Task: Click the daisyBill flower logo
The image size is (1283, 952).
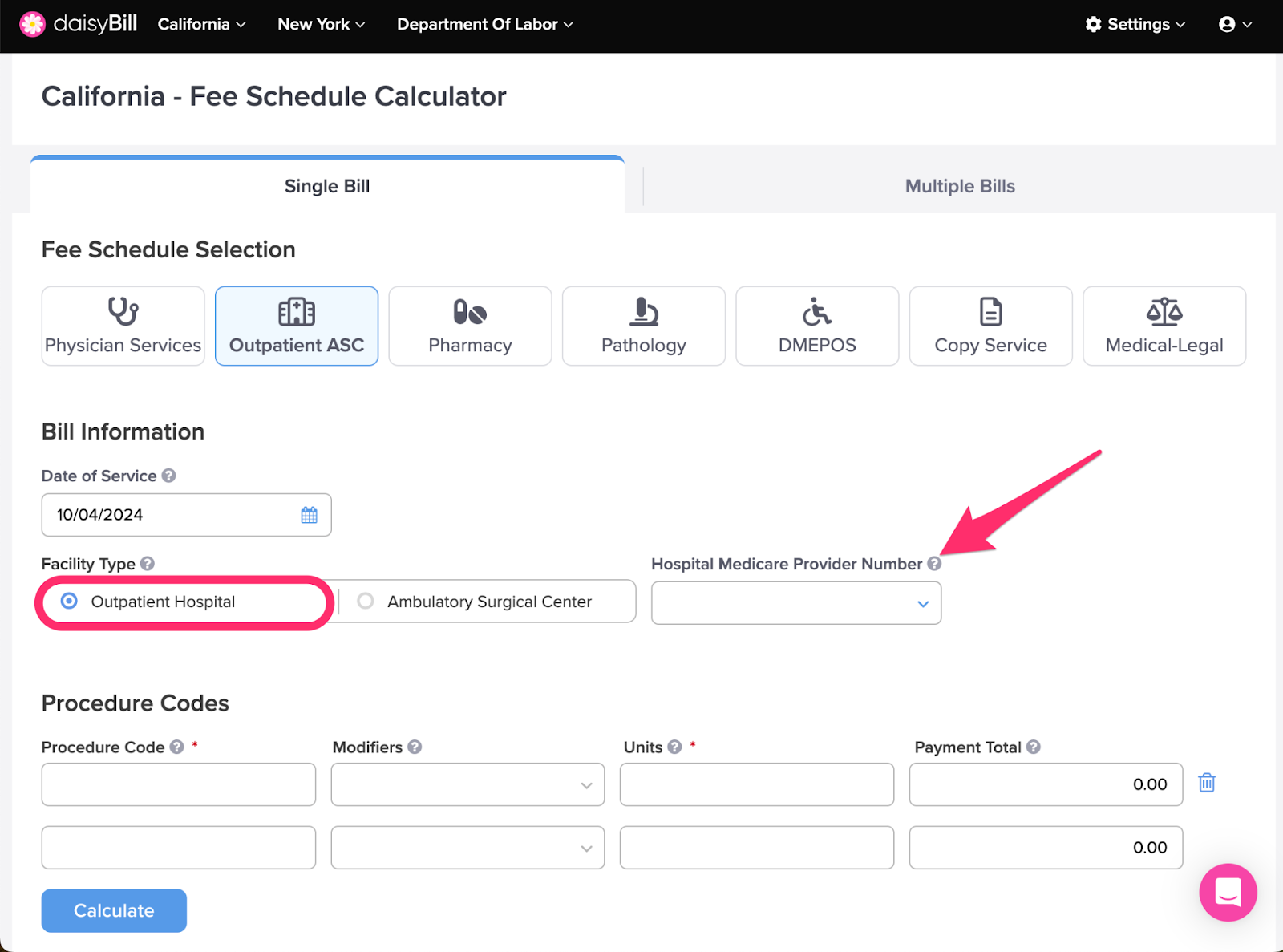Action: [32, 24]
